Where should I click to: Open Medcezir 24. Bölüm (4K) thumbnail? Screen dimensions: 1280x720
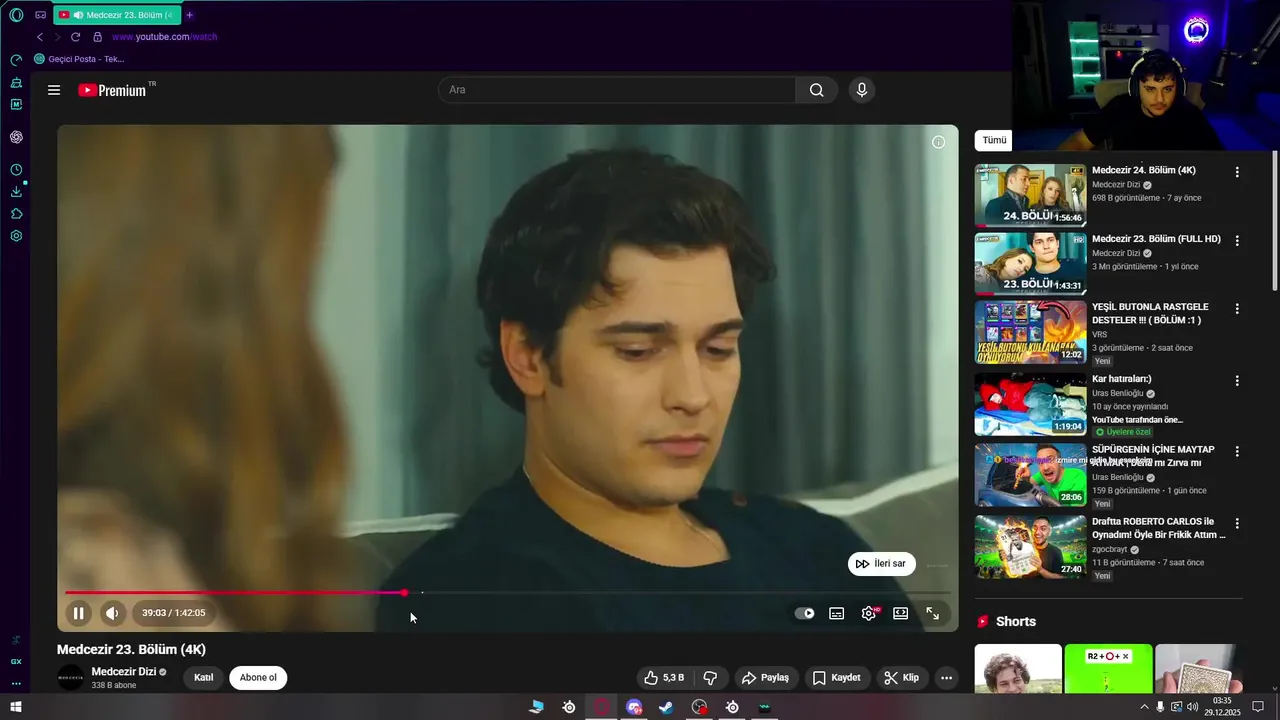[x=1030, y=195]
